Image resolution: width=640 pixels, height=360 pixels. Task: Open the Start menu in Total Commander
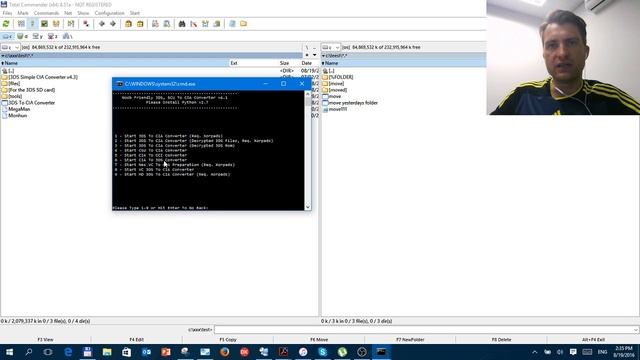(x=134, y=13)
